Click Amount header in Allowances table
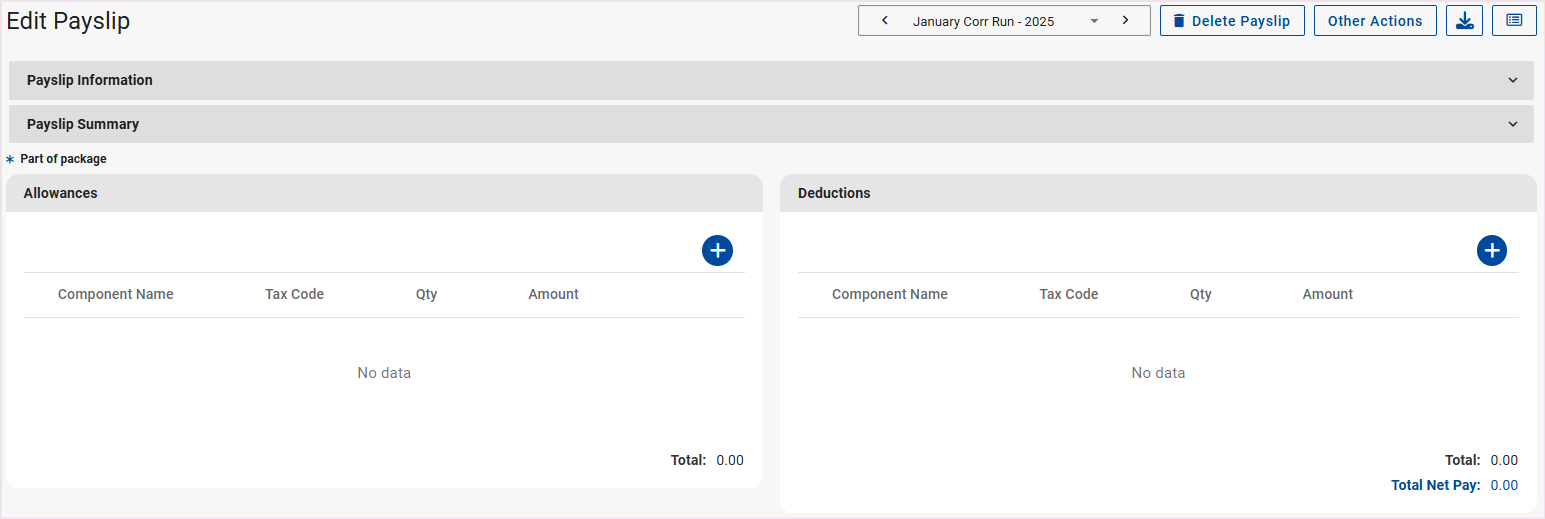The image size is (1545, 519). coord(553,294)
